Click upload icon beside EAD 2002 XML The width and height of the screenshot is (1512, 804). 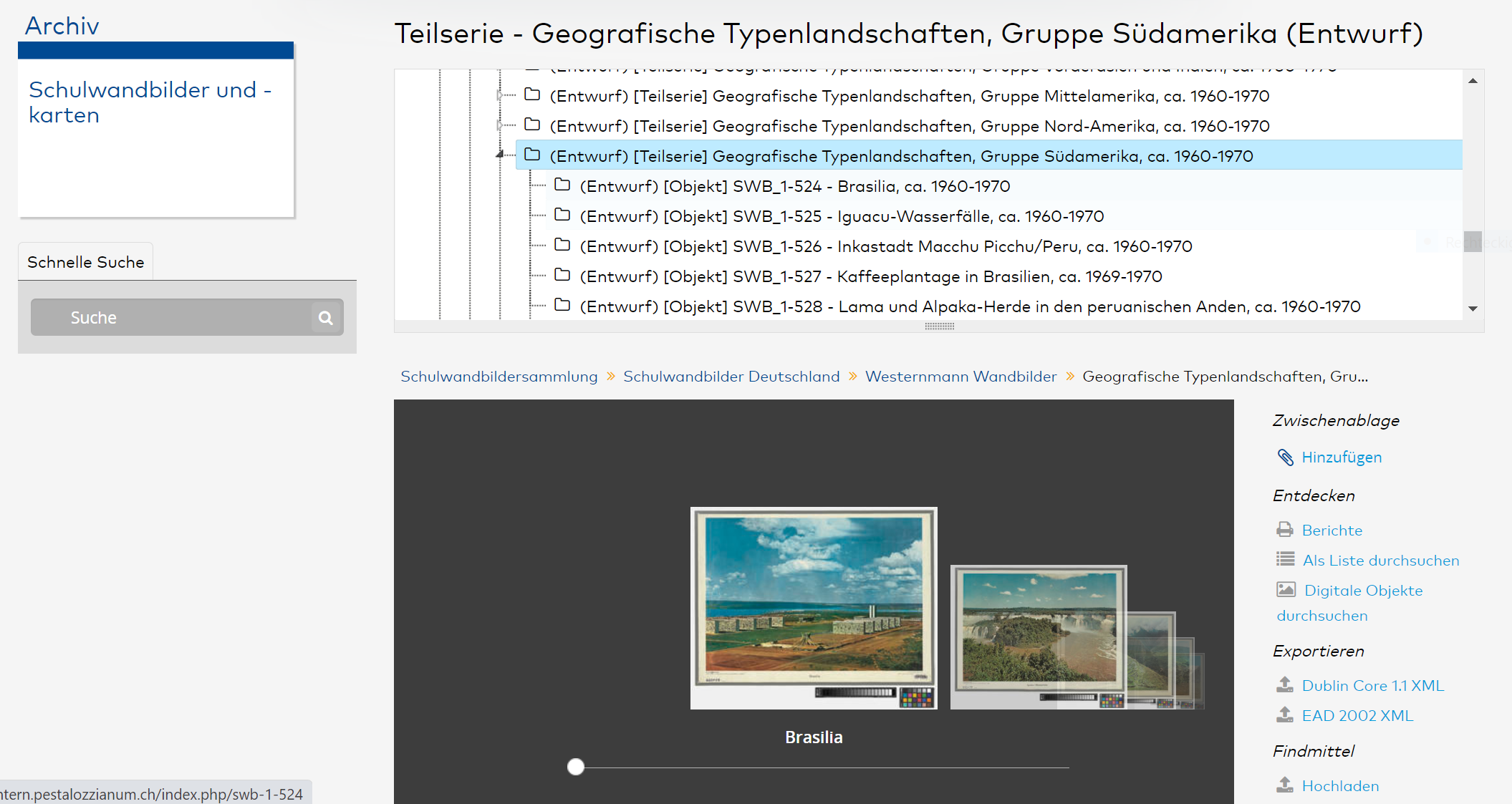pos(1285,715)
